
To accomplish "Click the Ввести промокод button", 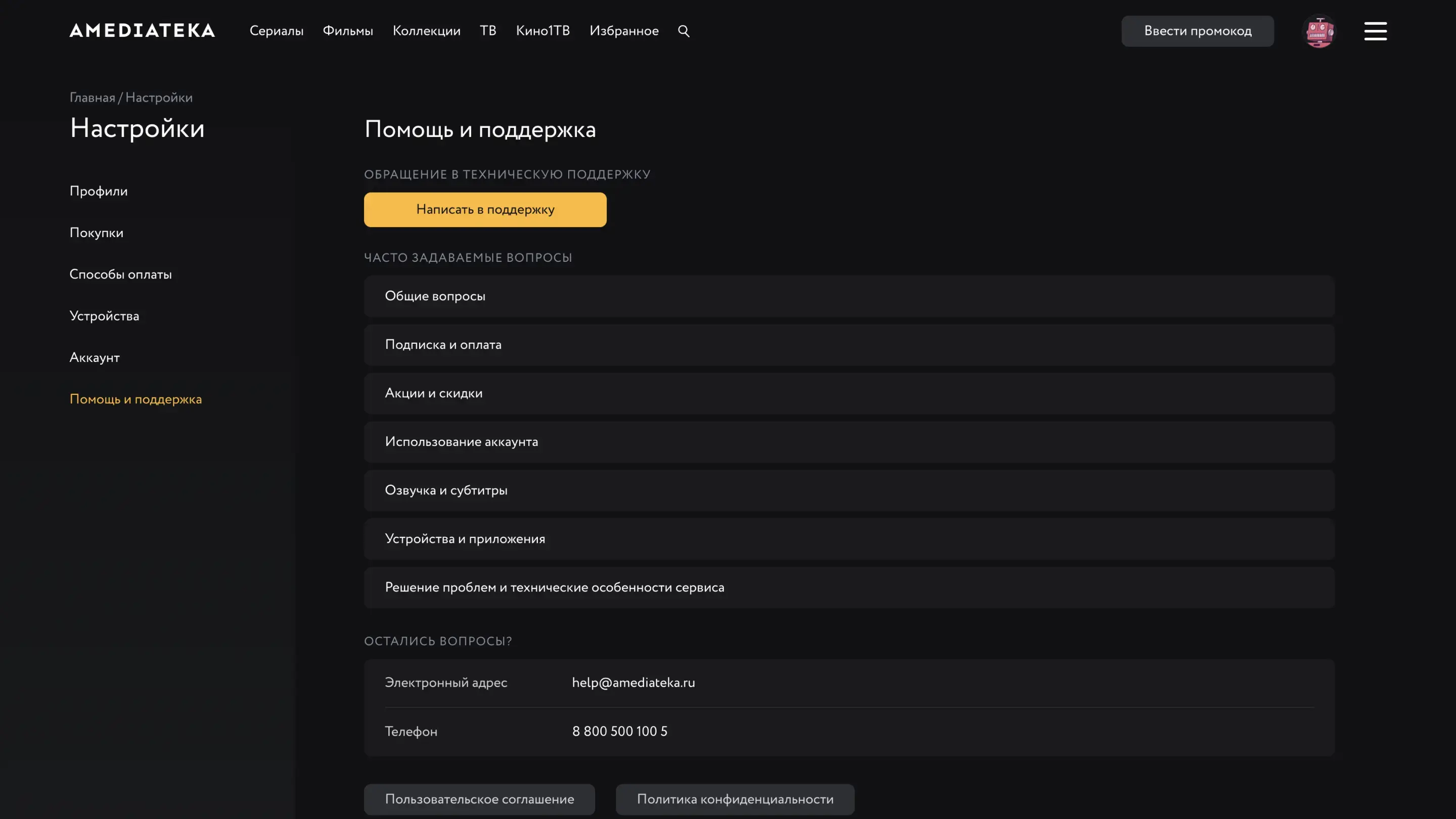I will [x=1197, y=31].
